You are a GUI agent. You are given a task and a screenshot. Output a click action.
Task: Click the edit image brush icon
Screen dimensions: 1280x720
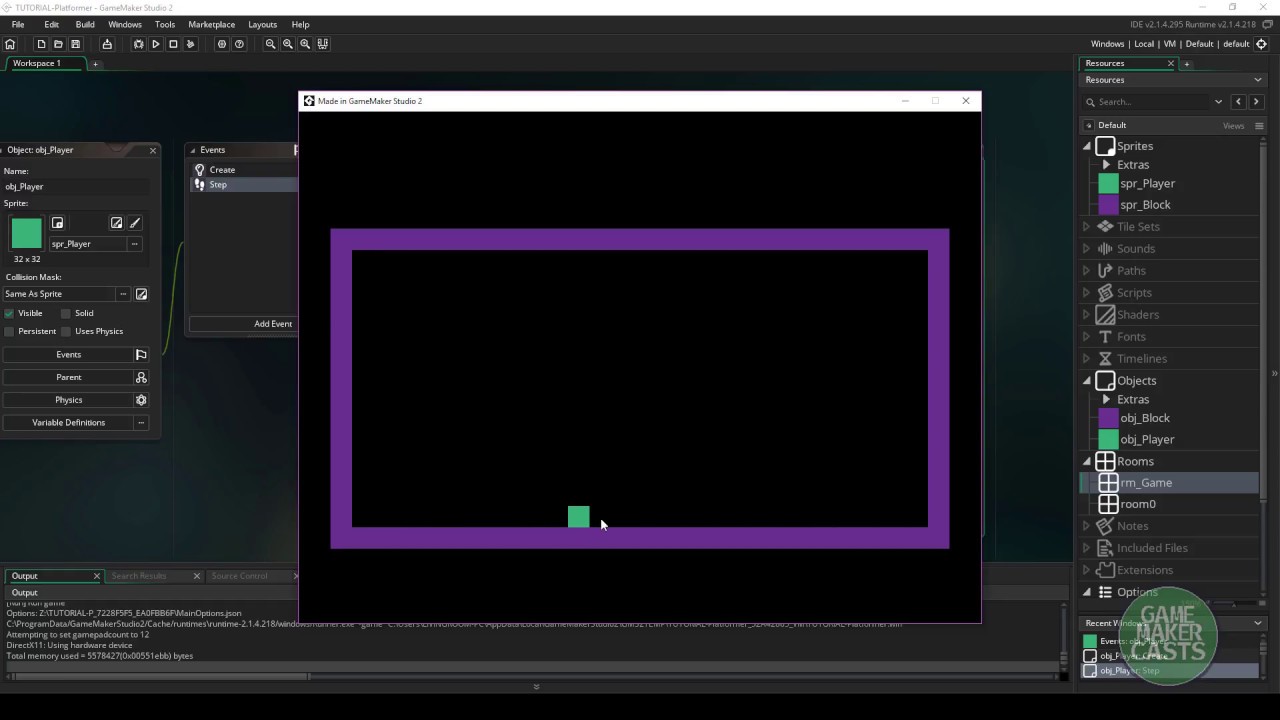click(135, 223)
